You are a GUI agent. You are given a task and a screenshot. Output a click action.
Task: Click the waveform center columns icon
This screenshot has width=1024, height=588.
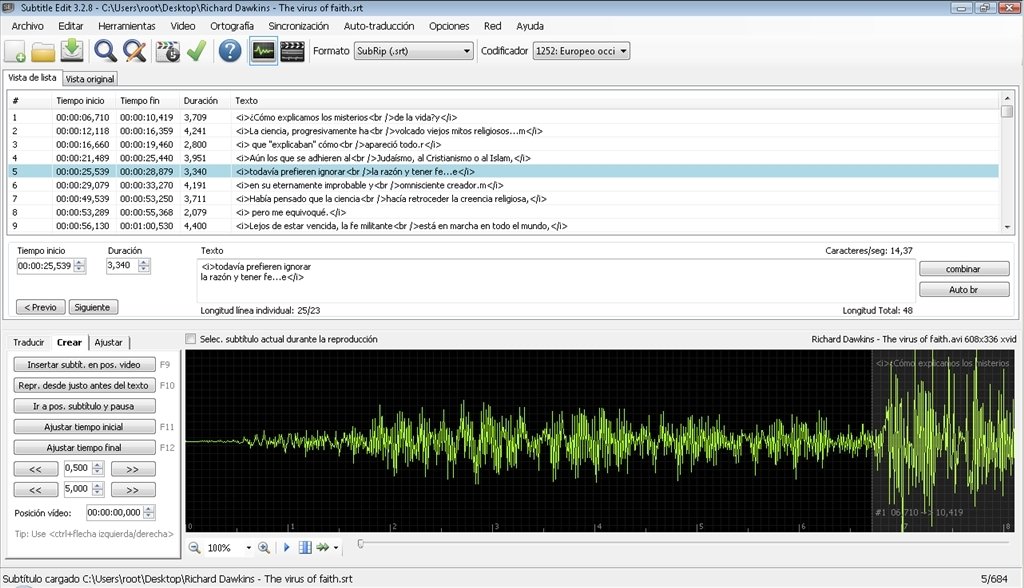tap(305, 547)
